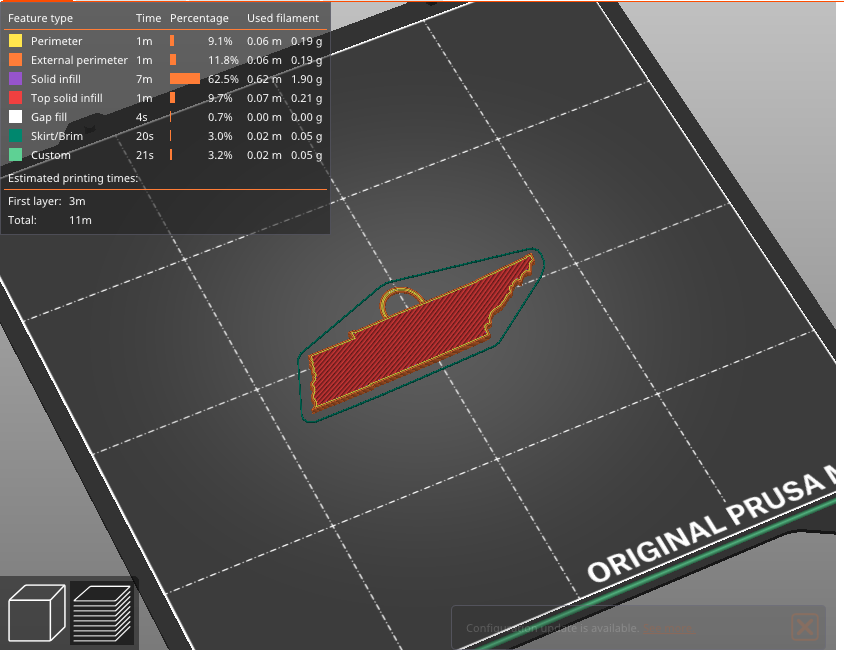Screen dimensions: 844x651
Task: Toggle External perimeter feature visibility by its label
Action: 79,60
